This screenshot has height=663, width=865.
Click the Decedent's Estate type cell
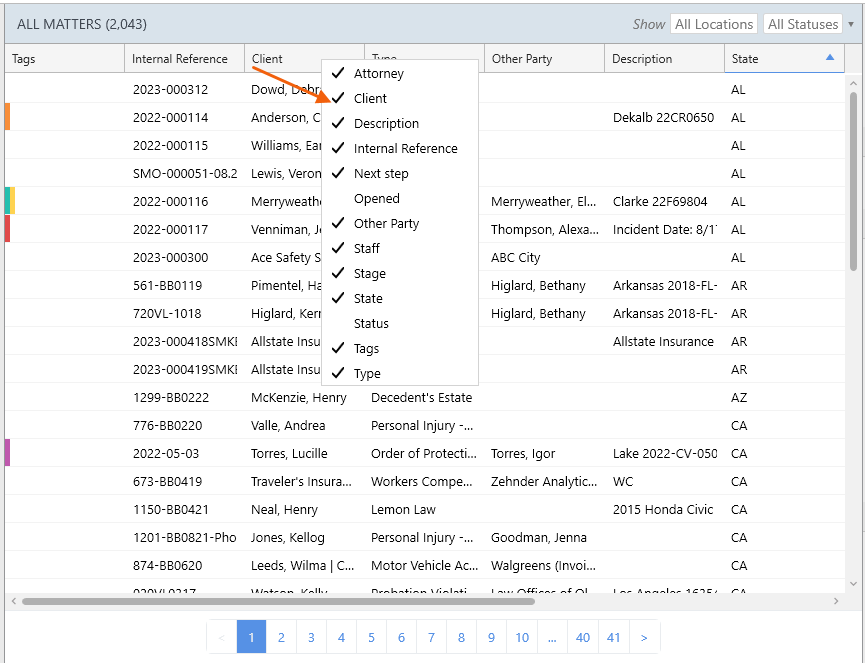pyautogui.click(x=421, y=398)
